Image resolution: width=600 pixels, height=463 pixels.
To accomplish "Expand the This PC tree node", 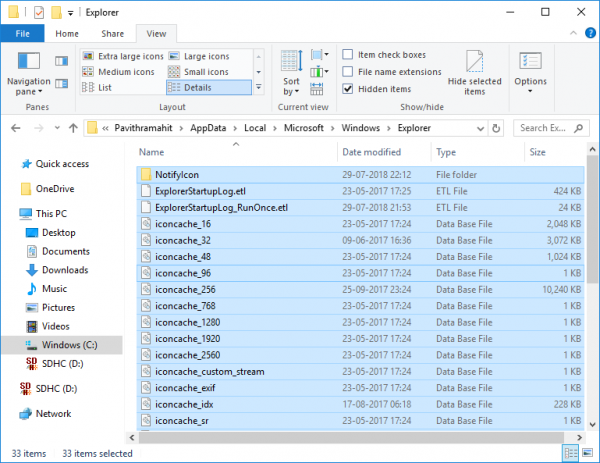I will point(8,213).
